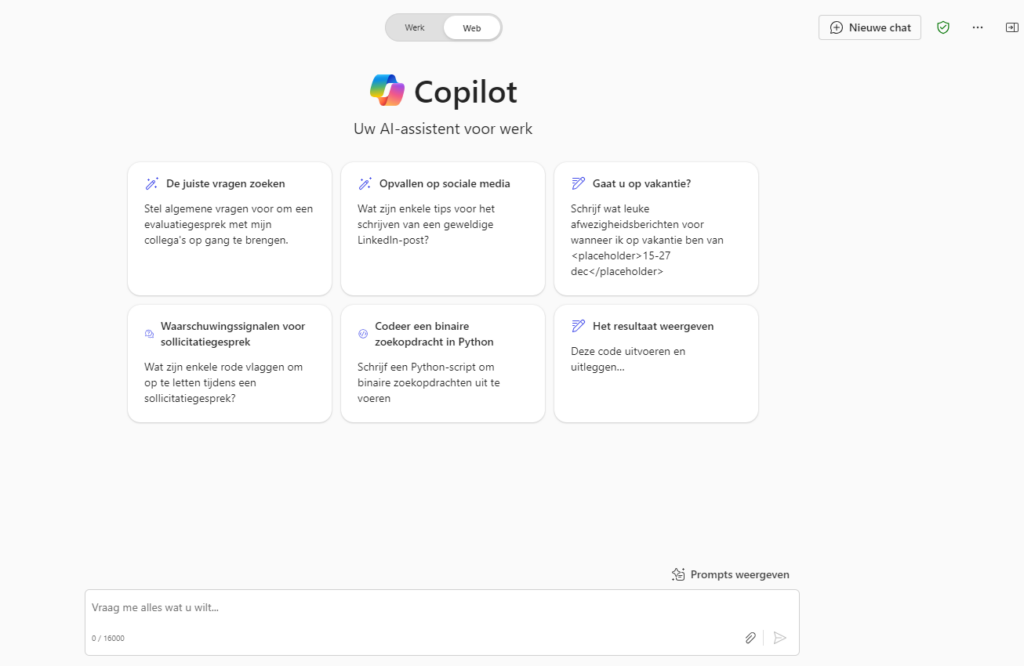
Task: Choose the Gaat u op vakantie? prompt card
Action: tap(656, 229)
